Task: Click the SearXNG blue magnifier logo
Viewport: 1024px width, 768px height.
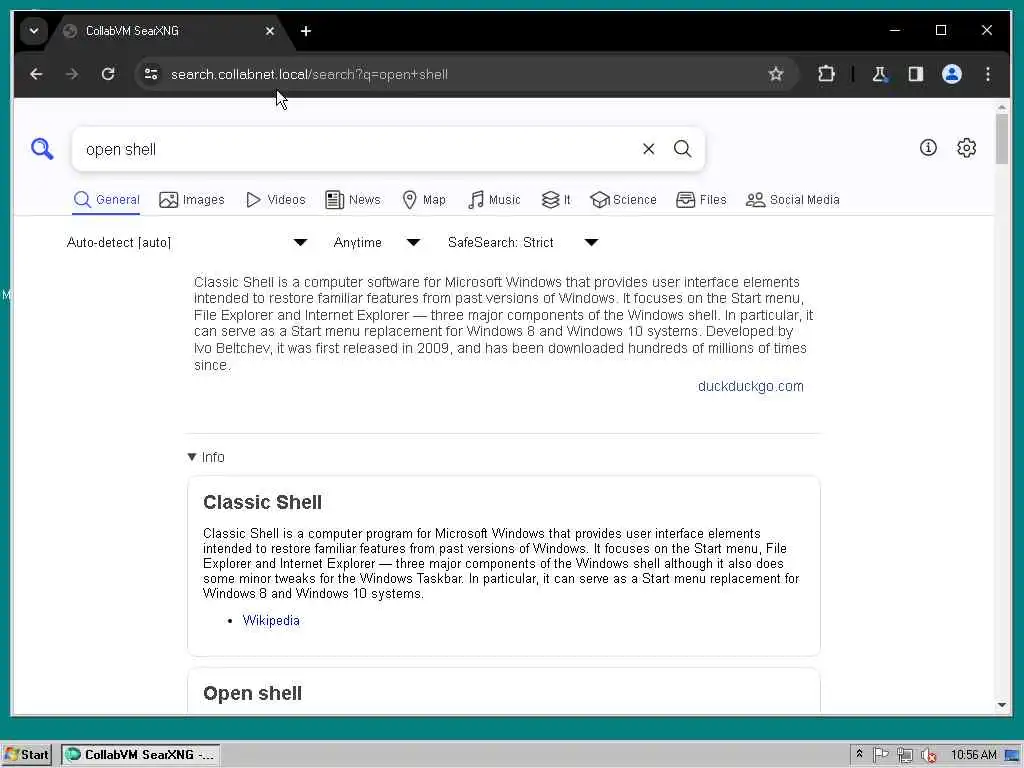Action: (42, 149)
